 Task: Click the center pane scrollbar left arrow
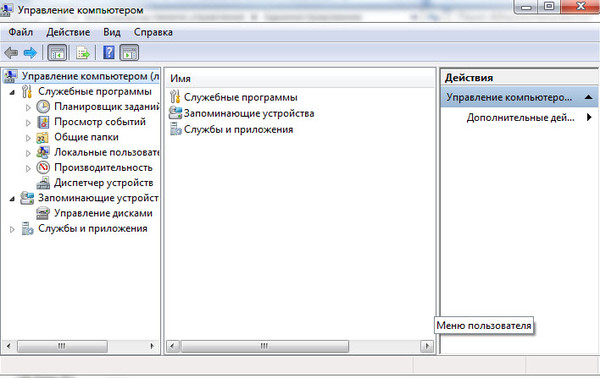[173, 346]
